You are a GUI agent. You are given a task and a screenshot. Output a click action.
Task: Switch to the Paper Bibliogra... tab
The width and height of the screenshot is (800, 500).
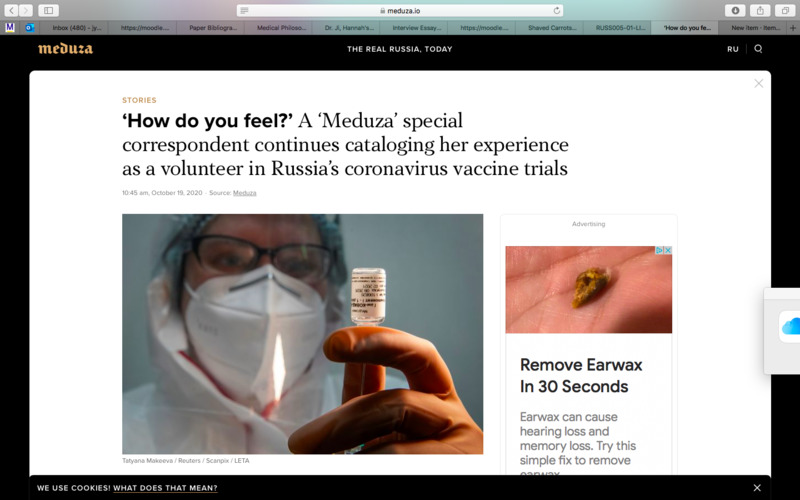tap(211, 28)
